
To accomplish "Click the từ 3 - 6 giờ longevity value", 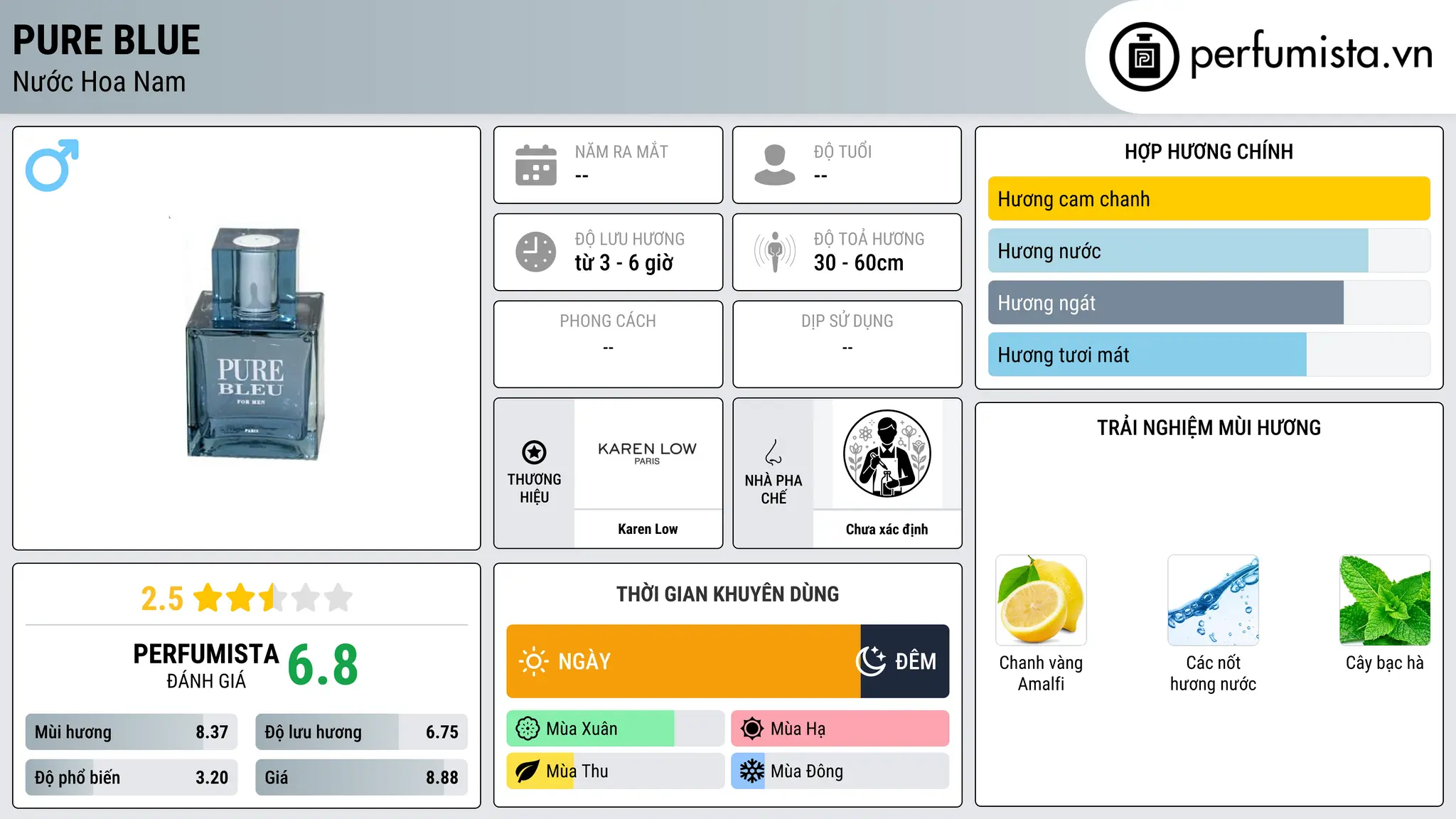I will point(624,263).
